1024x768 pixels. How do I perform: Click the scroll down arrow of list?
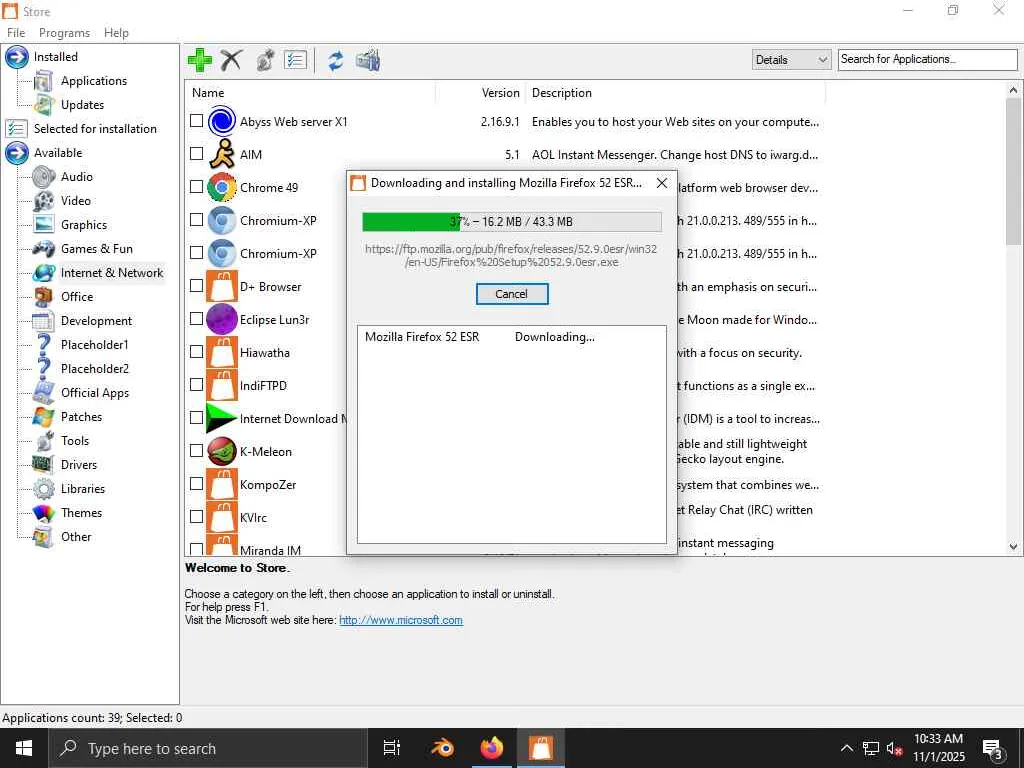(x=1013, y=547)
